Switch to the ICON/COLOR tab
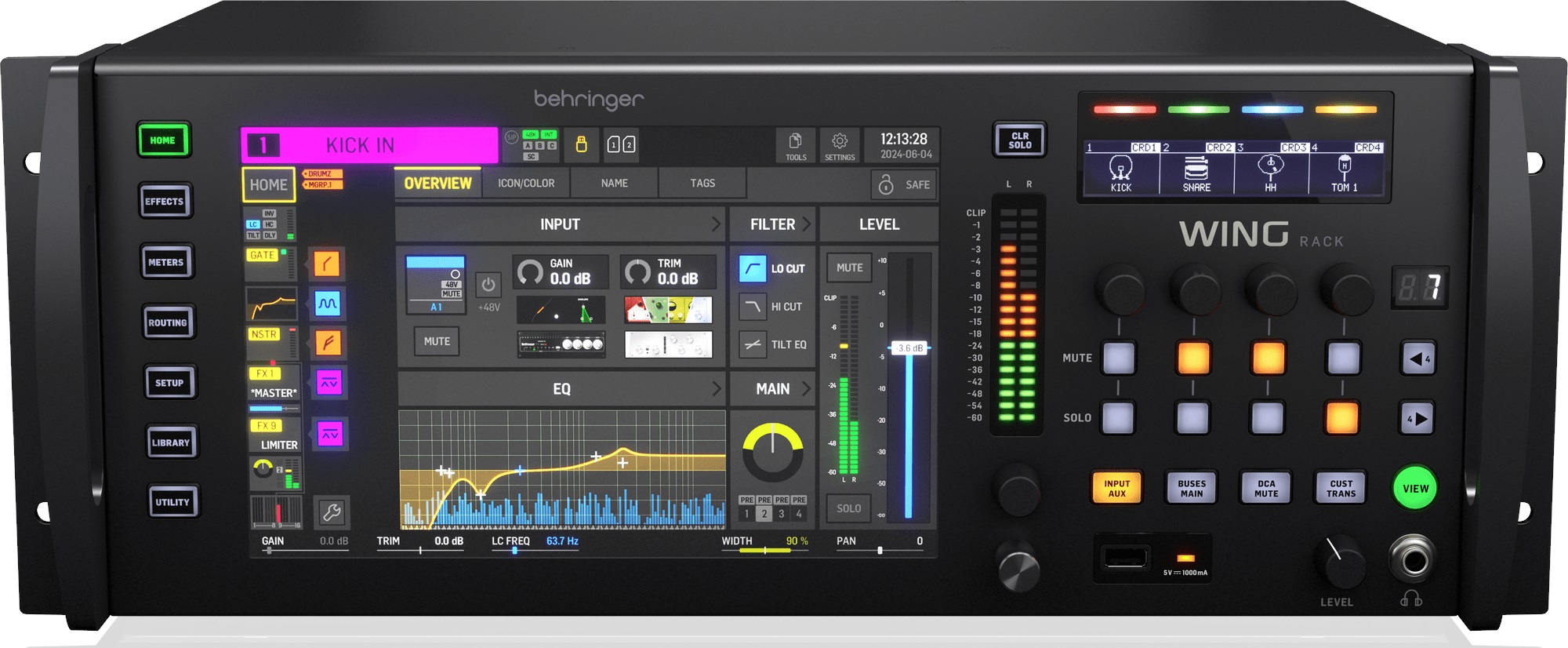The image size is (1568, 648). pyautogui.click(x=526, y=184)
